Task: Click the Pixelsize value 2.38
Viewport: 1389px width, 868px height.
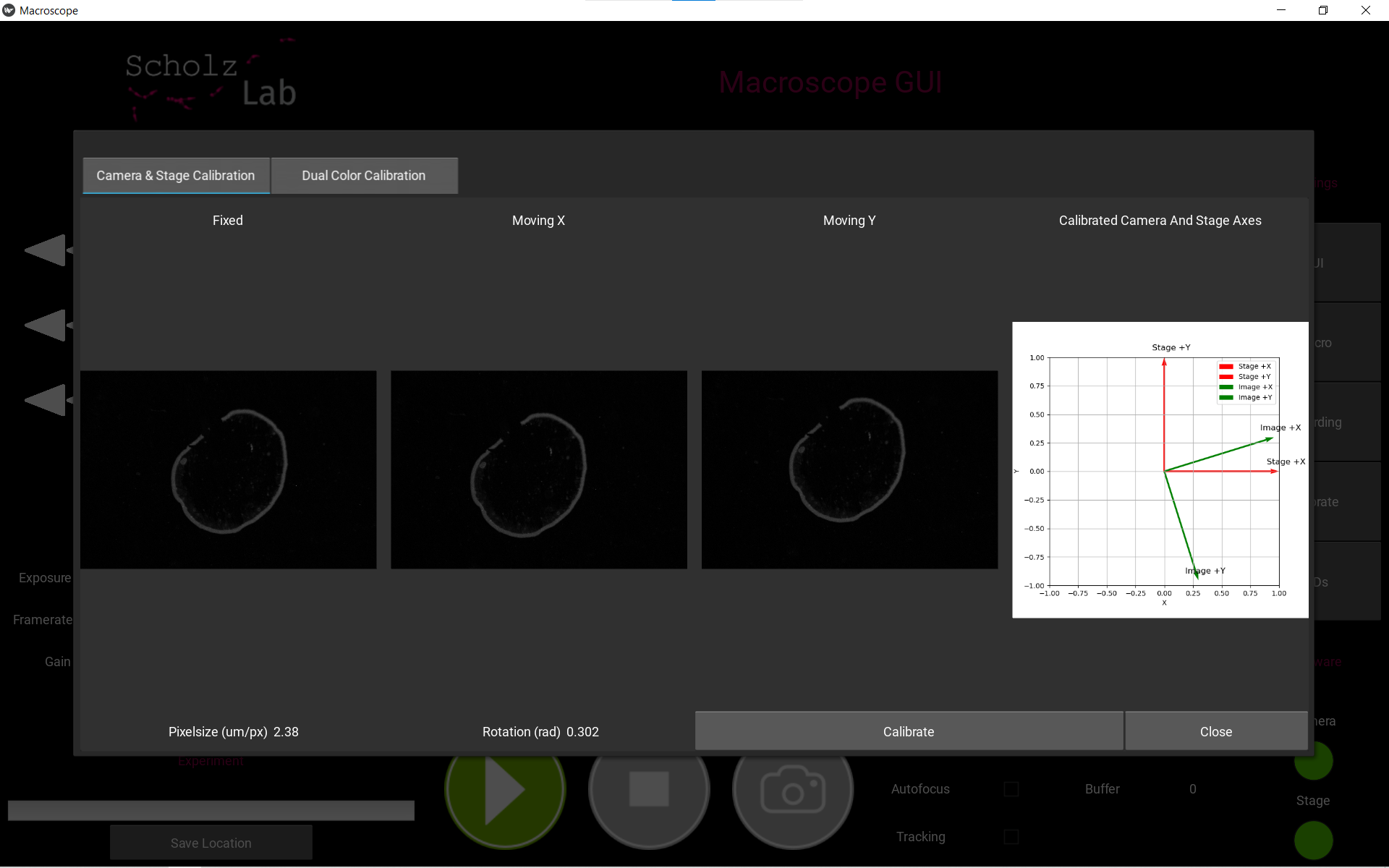Action: pyautogui.click(x=286, y=732)
